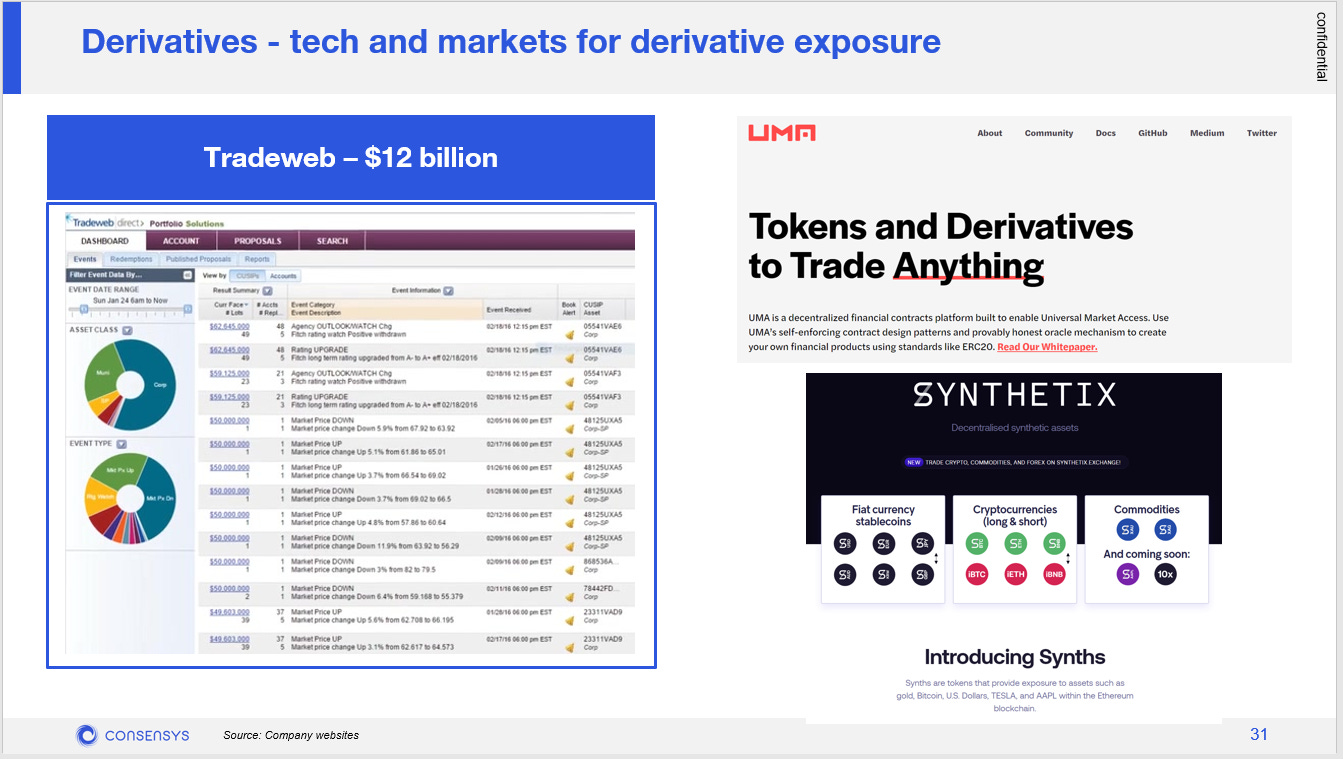Open the Event Type dropdown arrow
This screenshot has width=1343, height=759.
121,443
